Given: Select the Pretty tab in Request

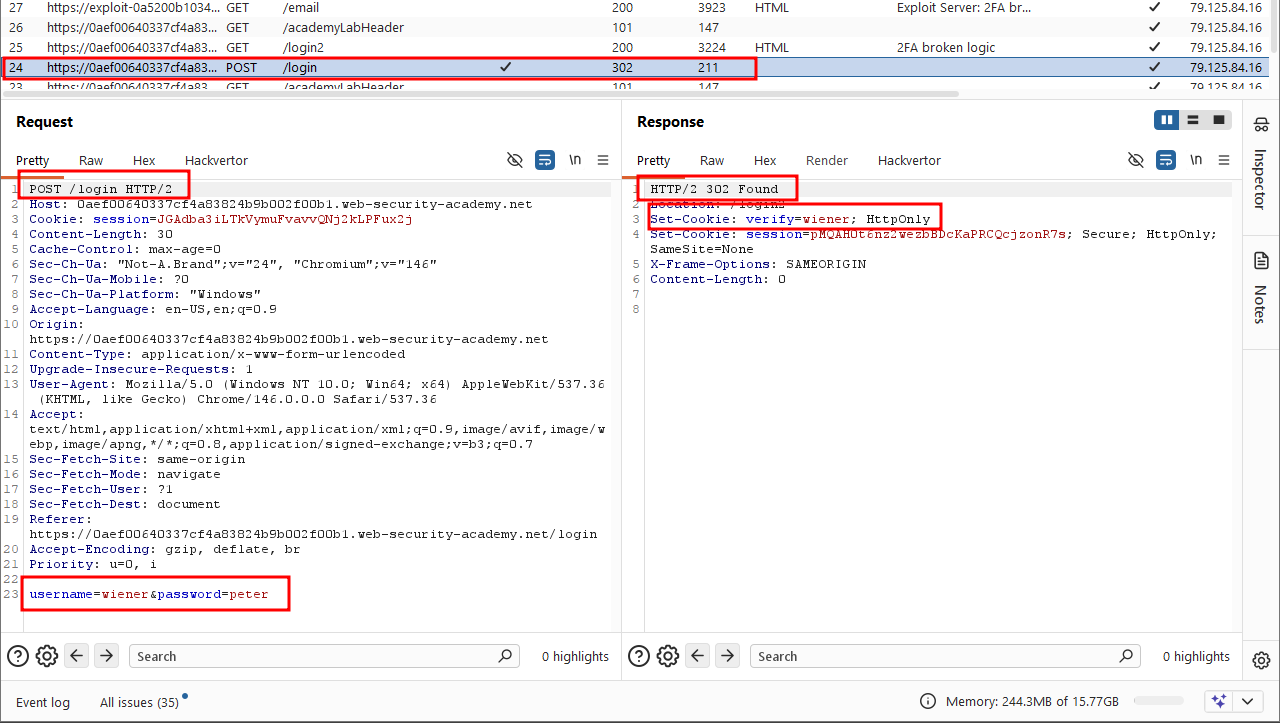Looking at the screenshot, I should coord(32,160).
